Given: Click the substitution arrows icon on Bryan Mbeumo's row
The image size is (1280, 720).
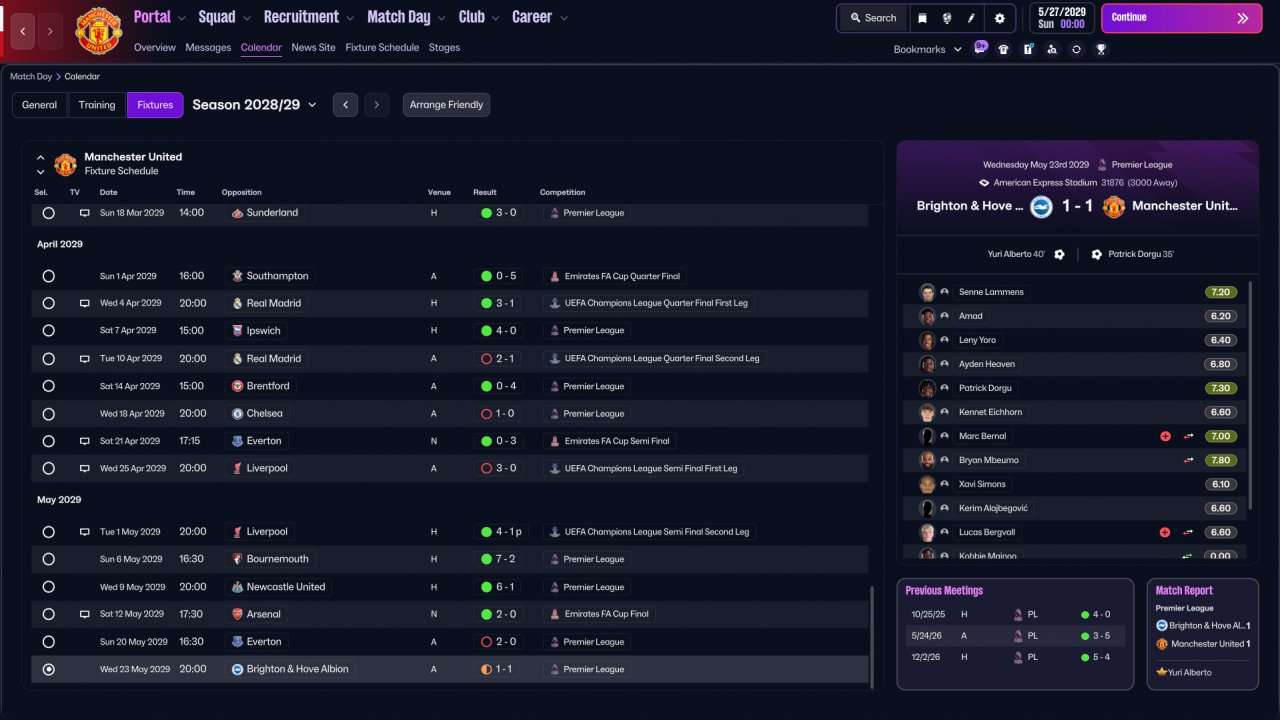Looking at the screenshot, I should pos(1188,460).
